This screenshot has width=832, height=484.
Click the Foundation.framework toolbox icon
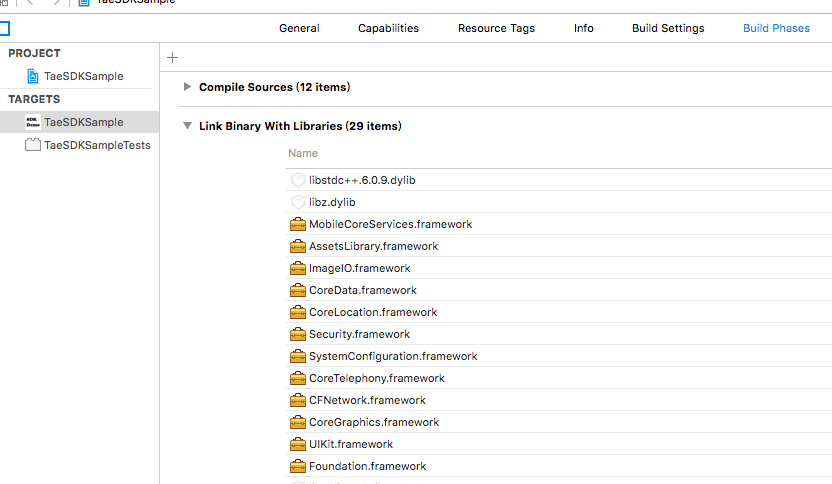coord(298,466)
